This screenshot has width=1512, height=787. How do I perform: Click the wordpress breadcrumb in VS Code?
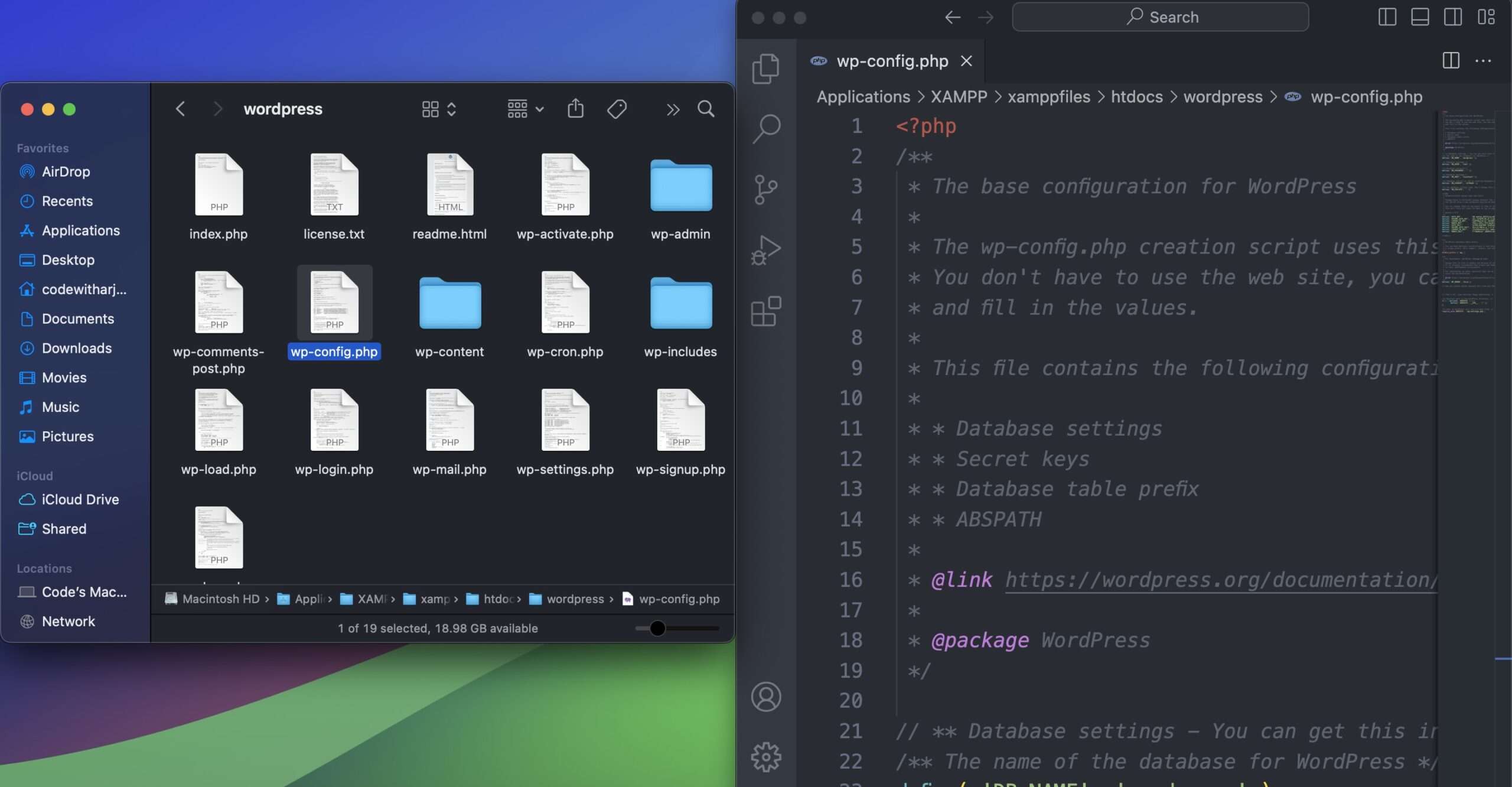tap(1223, 97)
